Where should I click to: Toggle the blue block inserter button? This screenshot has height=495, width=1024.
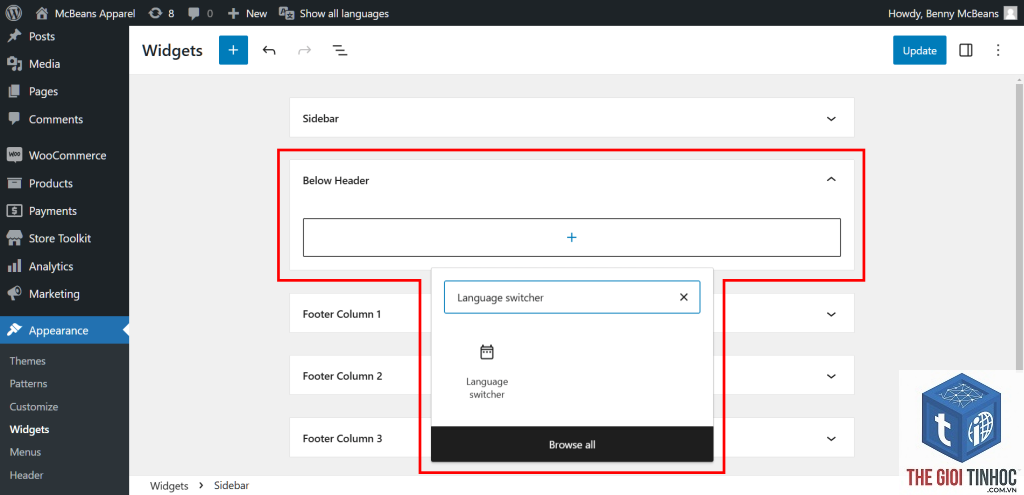coord(233,50)
